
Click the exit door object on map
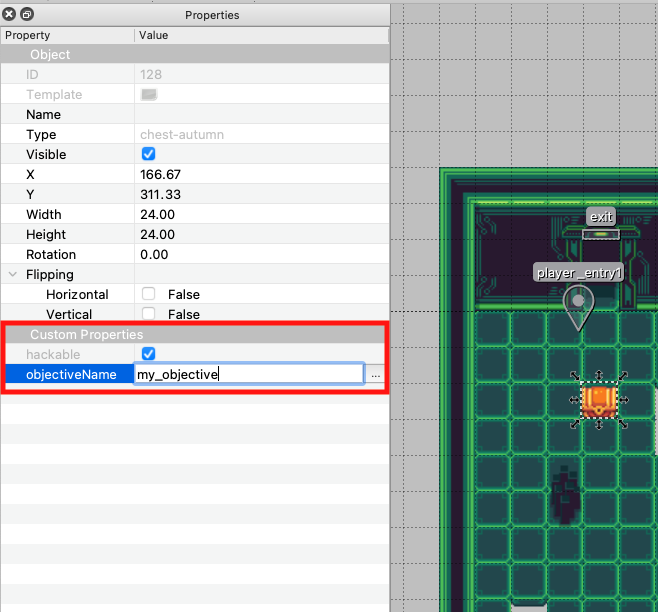[x=600, y=234]
